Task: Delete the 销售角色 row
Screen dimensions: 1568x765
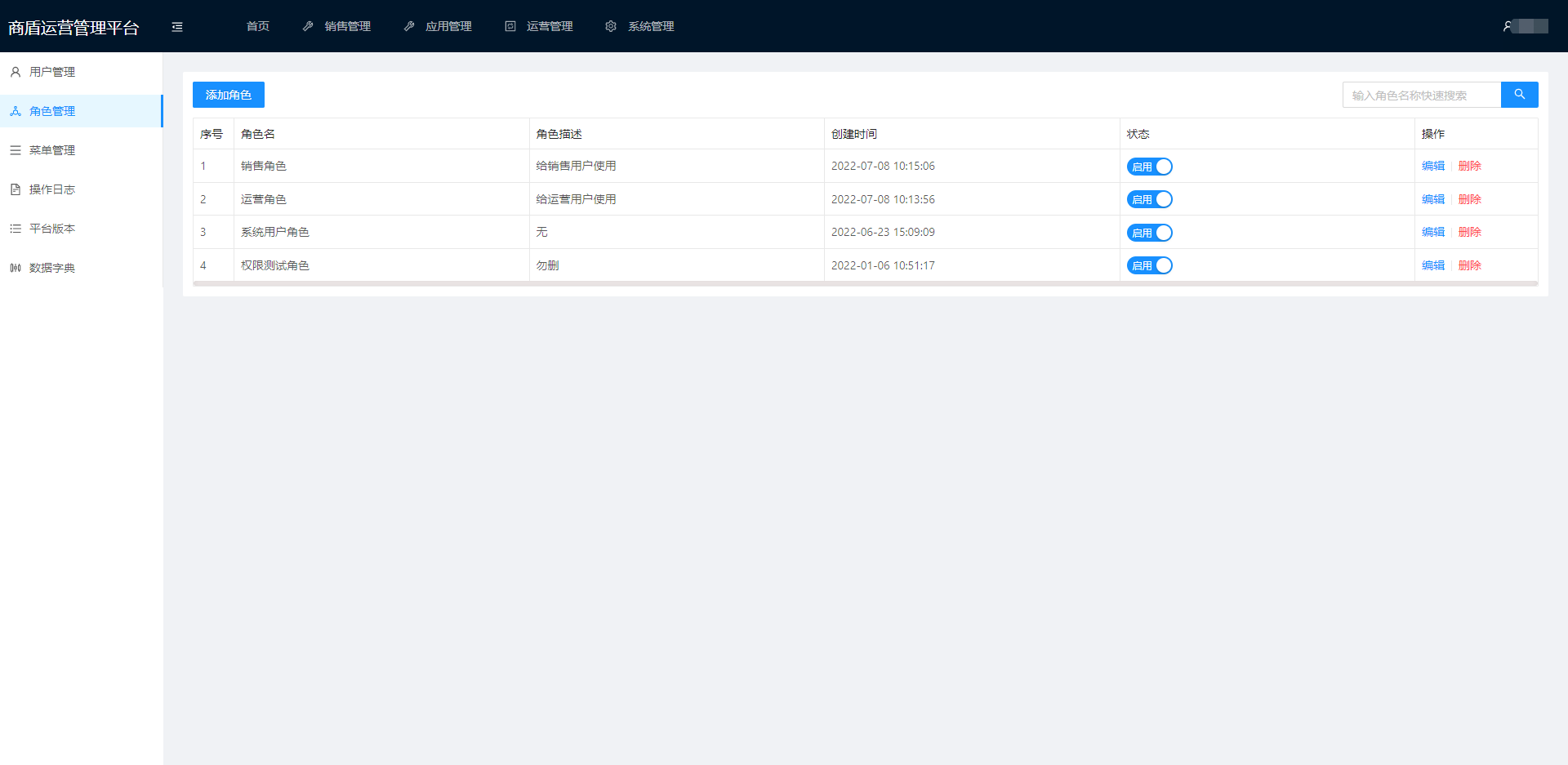Action: tap(1470, 166)
